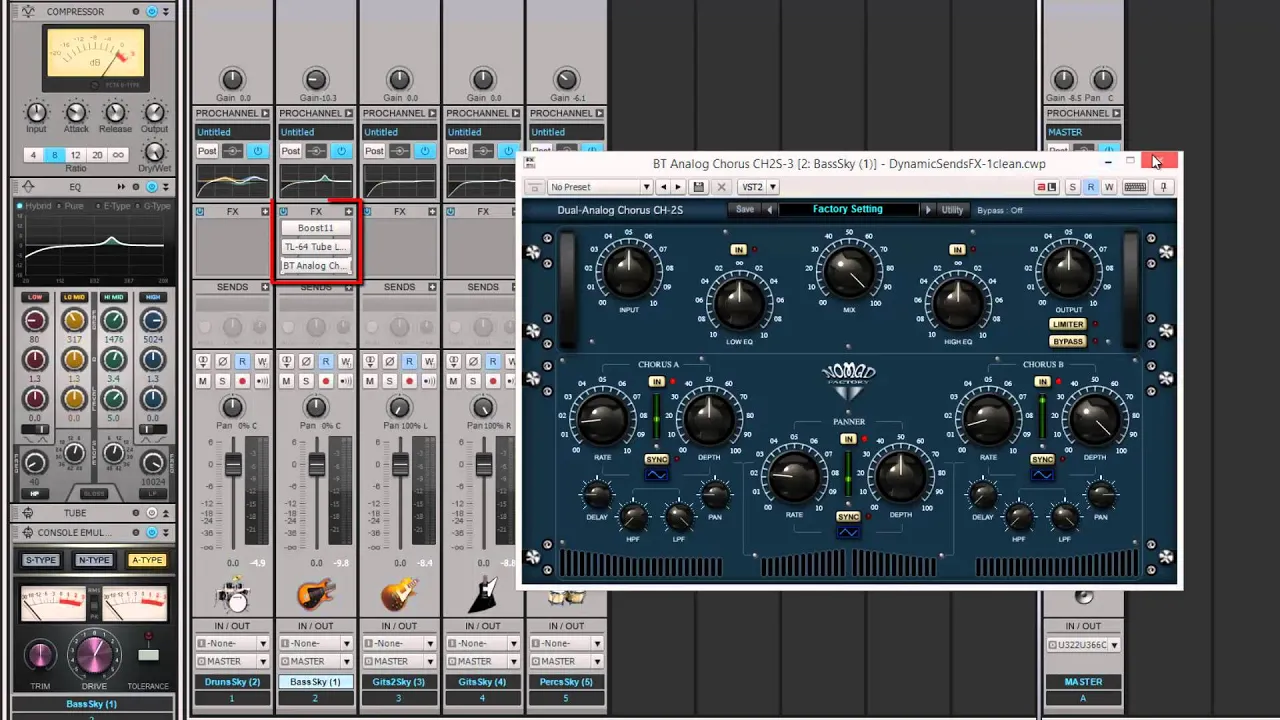Toggle plugin automation write W button

click(x=1109, y=187)
